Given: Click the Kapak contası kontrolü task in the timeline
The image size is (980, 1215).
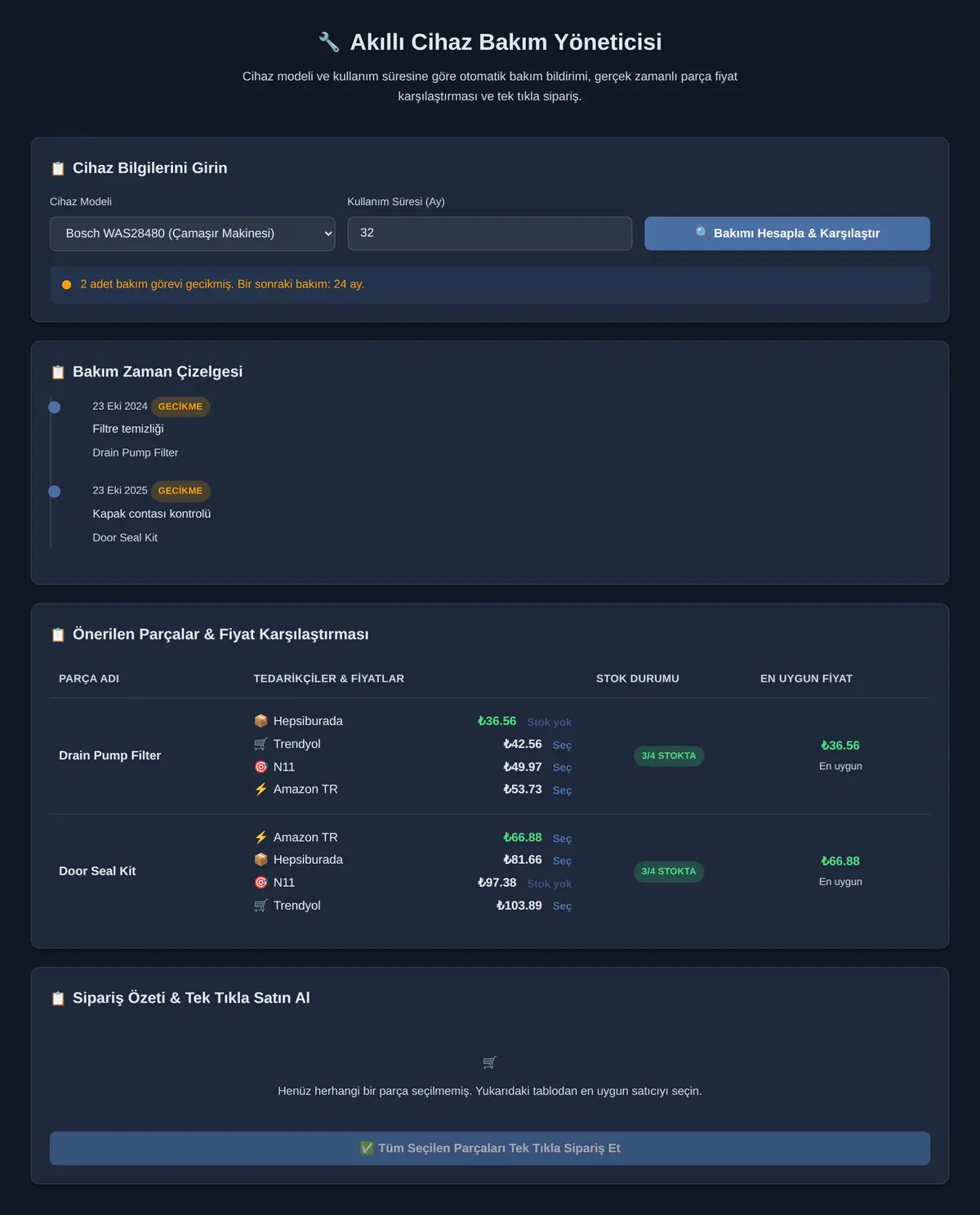Looking at the screenshot, I should coord(152,514).
